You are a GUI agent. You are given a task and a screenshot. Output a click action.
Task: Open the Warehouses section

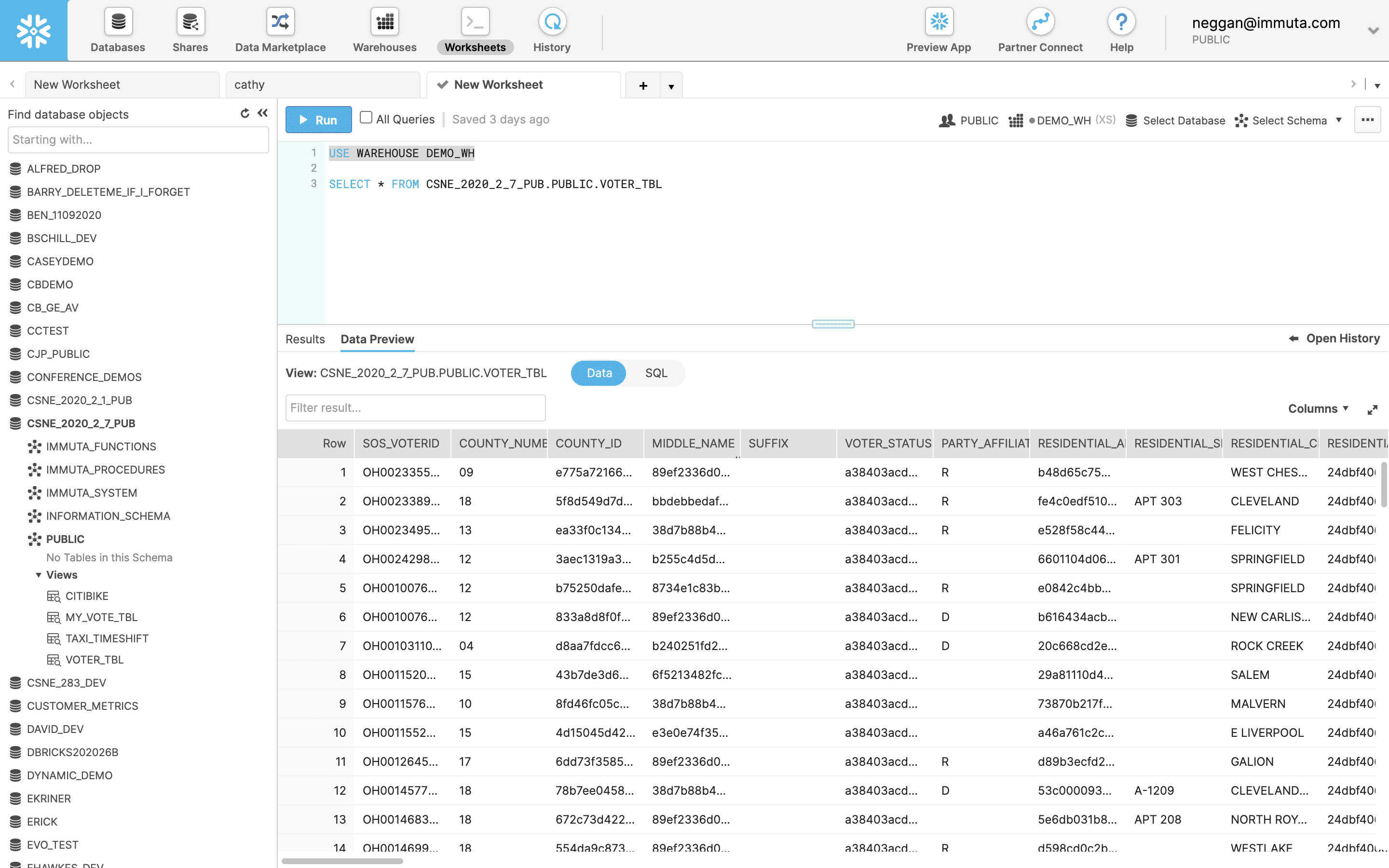click(383, 30)
